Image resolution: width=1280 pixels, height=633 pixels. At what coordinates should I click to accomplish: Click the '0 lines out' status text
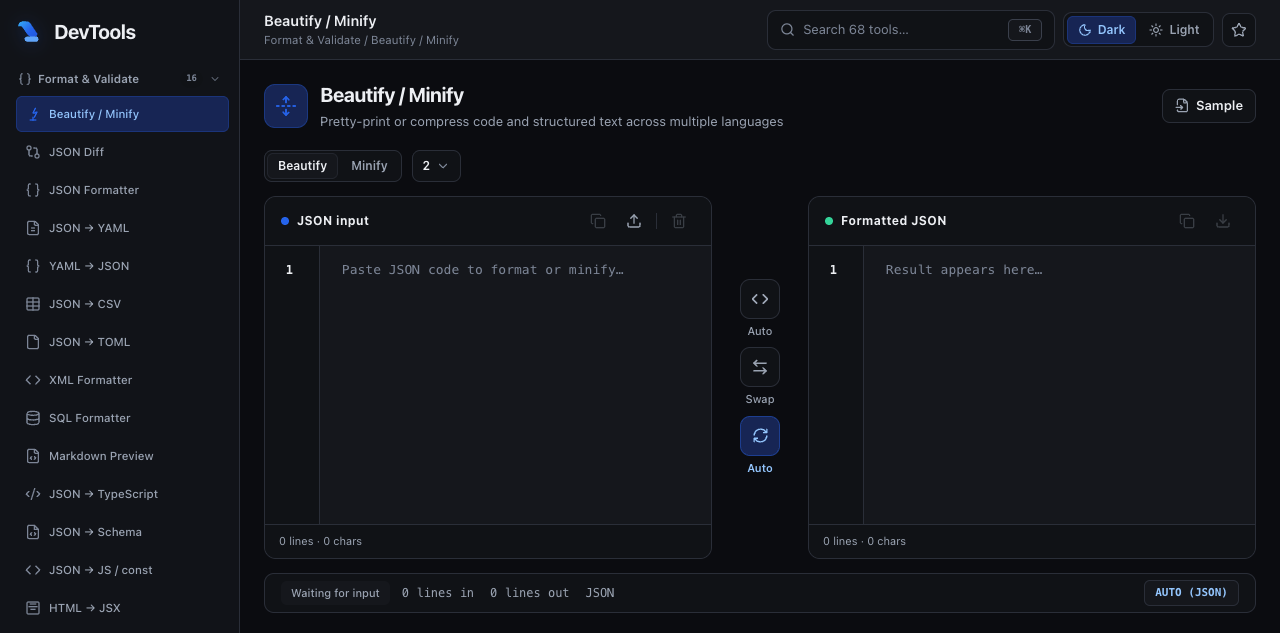click(529, 593)
